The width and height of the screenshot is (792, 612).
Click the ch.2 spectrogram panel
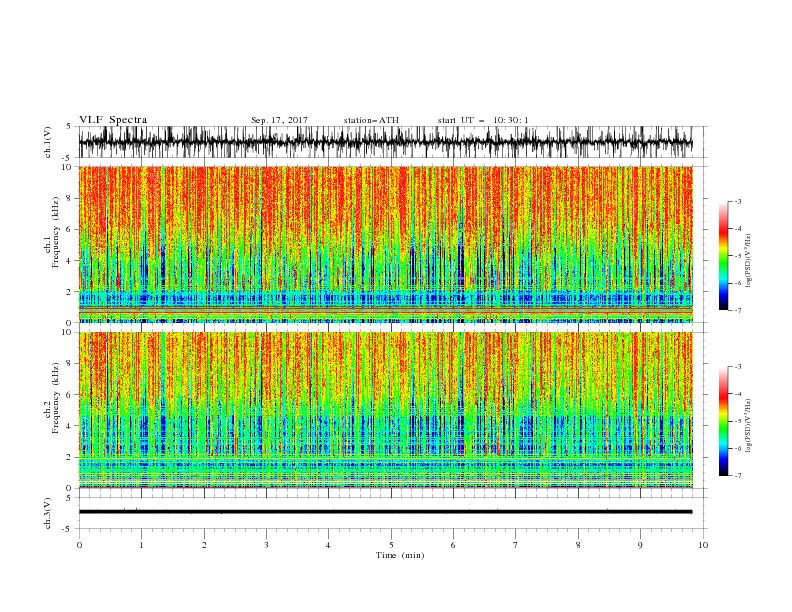point(385,410)
